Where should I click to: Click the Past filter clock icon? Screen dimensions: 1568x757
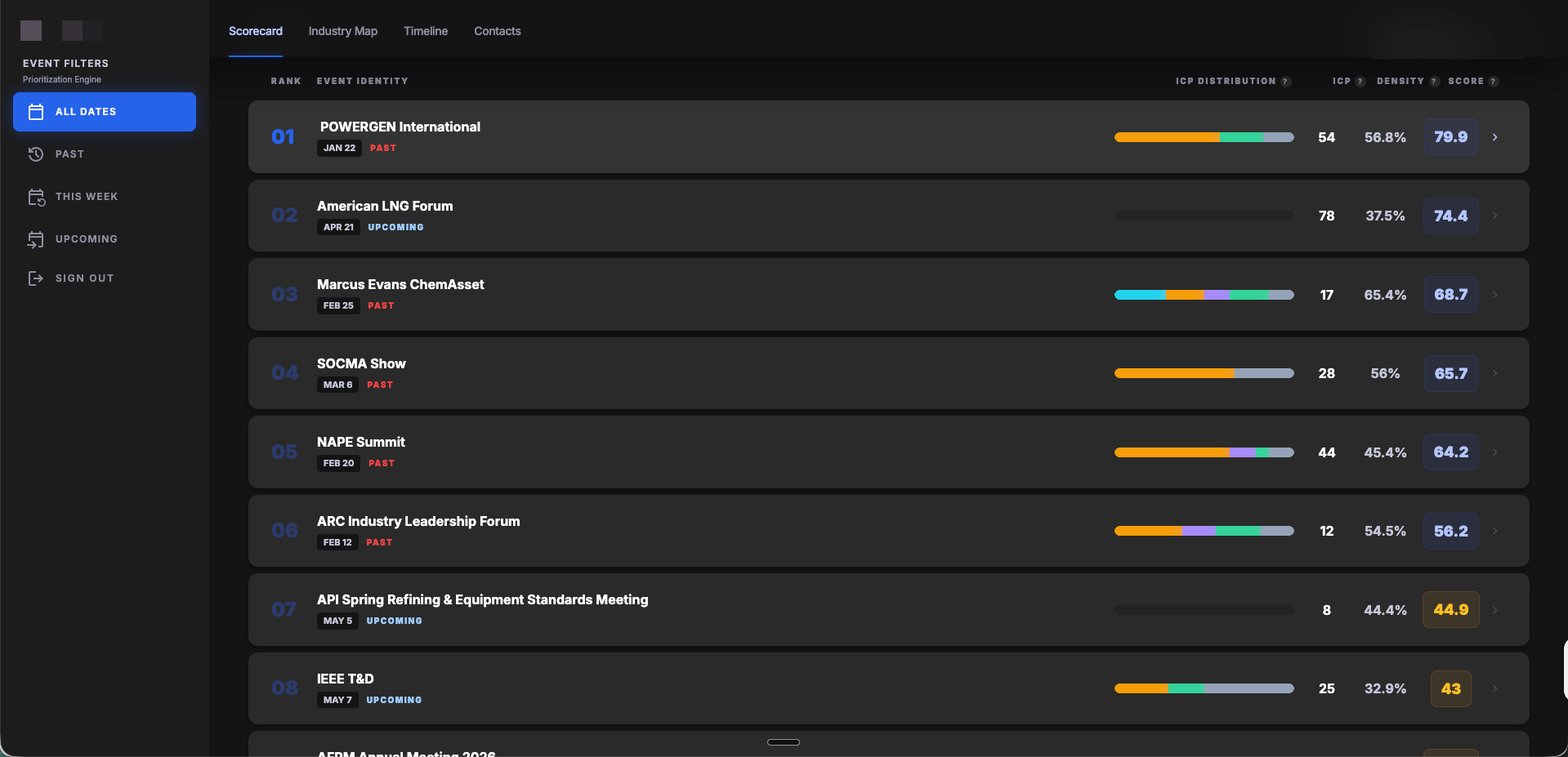(x=35, y=154)
